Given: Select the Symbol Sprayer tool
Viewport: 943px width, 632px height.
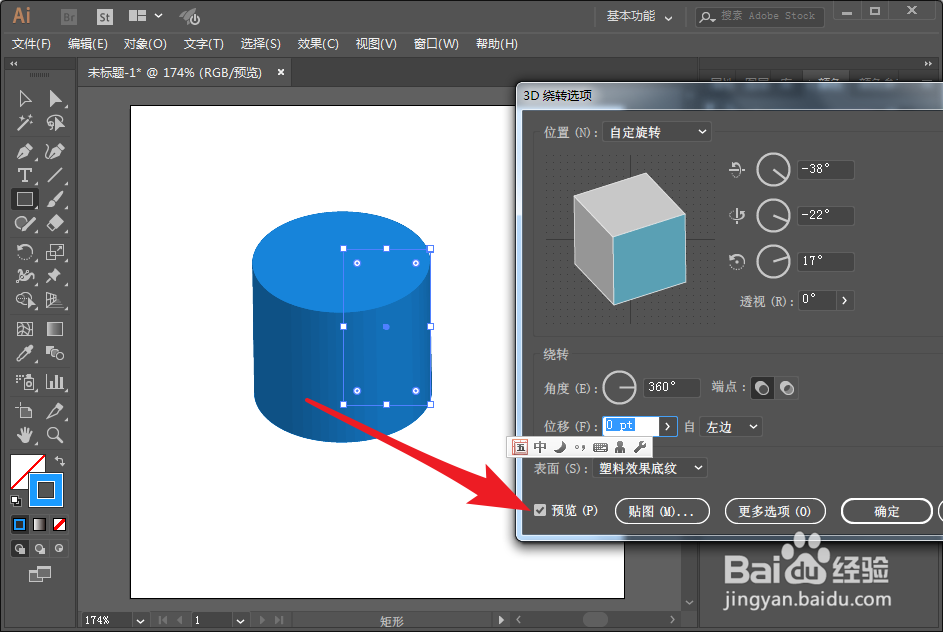Looking at the screenshot, I should pos(25,382).
